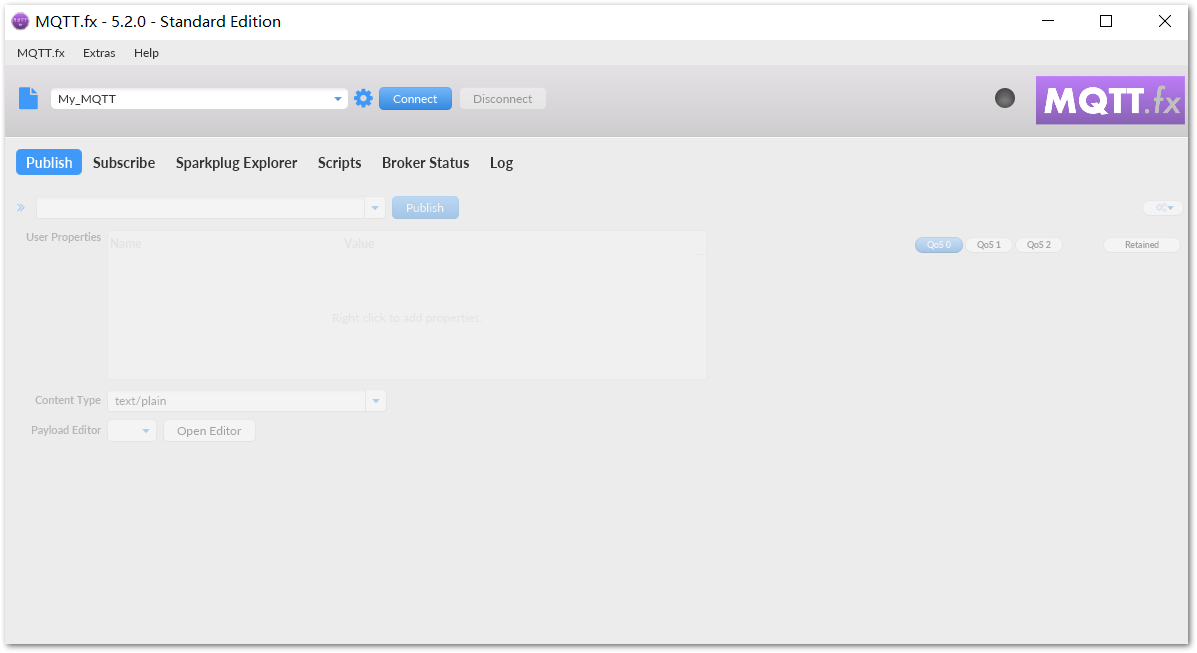Image resolution: width=1197 pixels, height=653 pixels.
Task: Open the Help menu
Action: 146,53
